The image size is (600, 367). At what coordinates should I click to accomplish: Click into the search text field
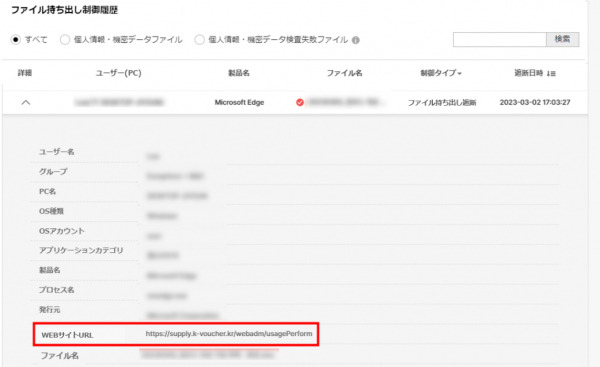(499, 39)
